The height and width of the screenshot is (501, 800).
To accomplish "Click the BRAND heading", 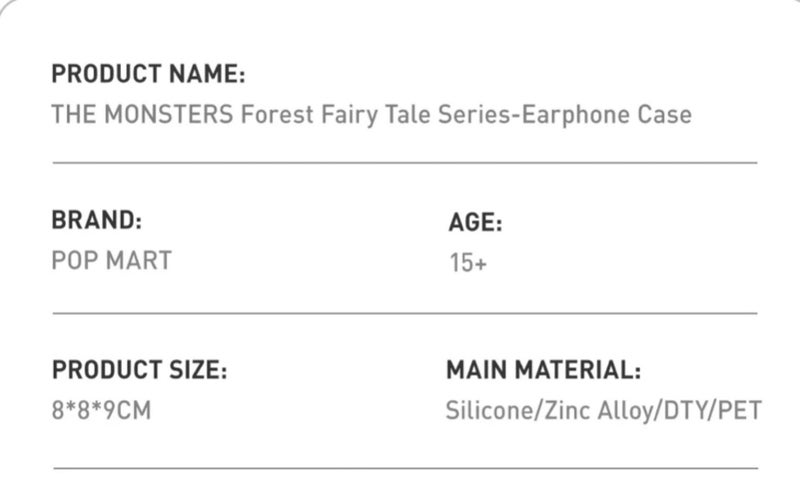I will (x=96, y=220).
